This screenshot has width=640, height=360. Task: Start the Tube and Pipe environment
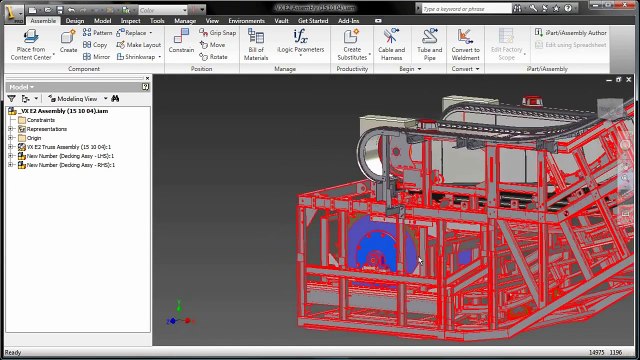click(x=429, y=44)
